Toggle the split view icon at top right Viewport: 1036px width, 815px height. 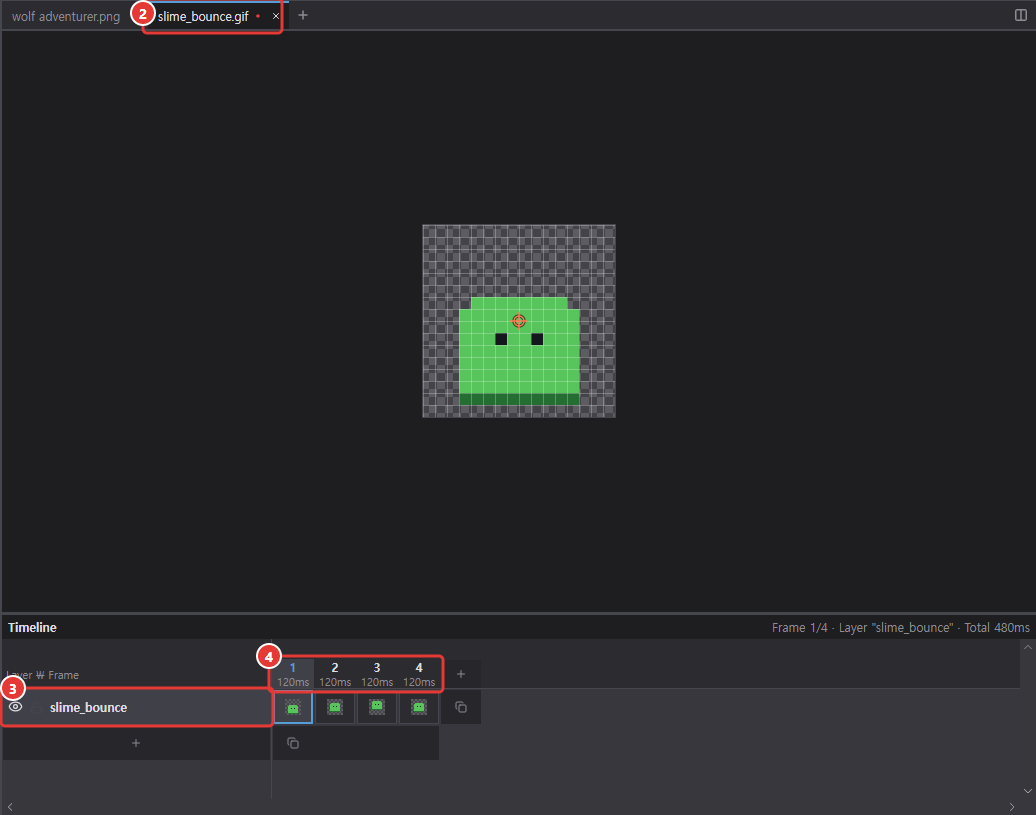pos(1020,15)
